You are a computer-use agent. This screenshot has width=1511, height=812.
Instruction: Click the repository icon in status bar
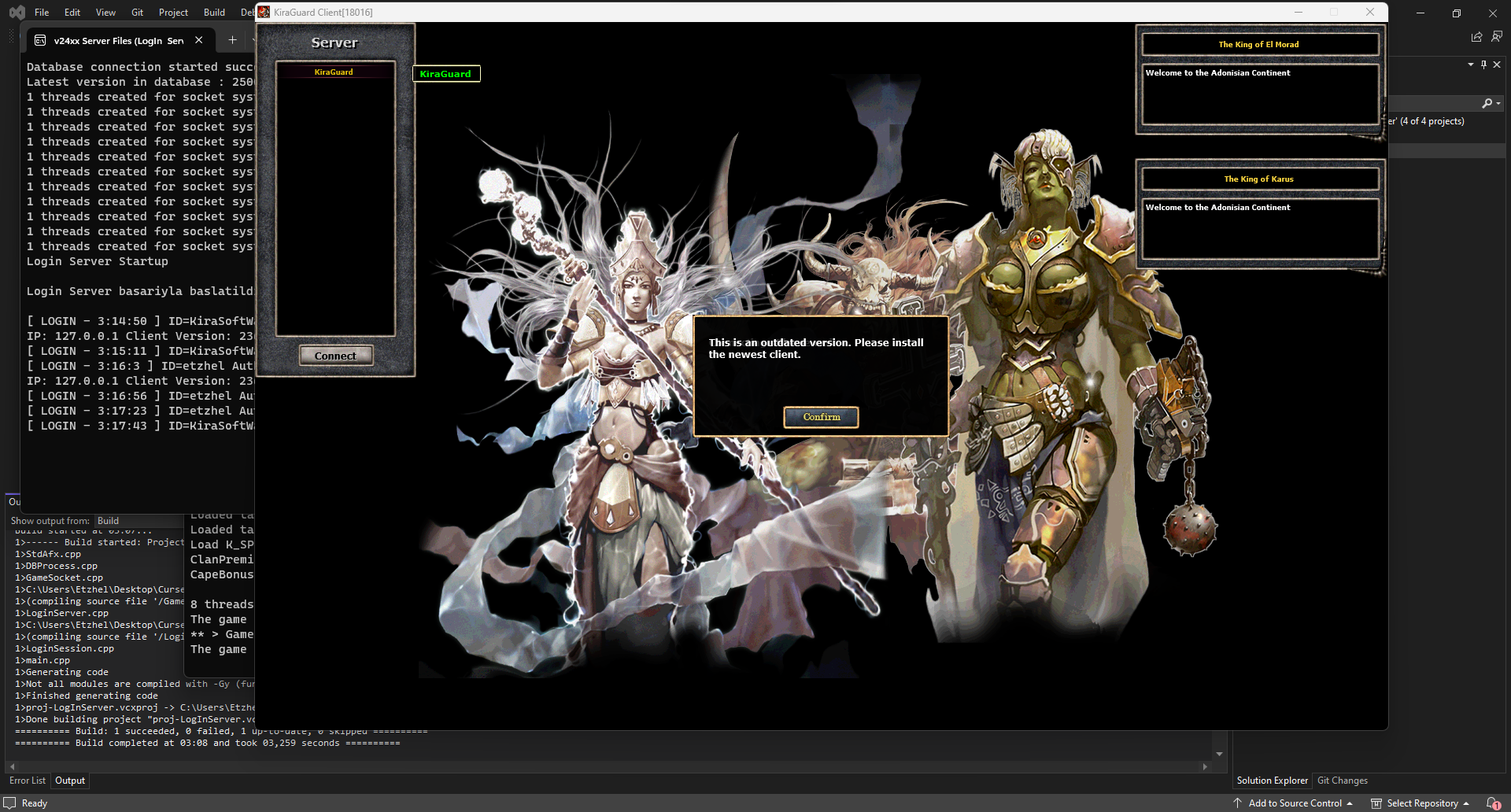(1376, 803)
